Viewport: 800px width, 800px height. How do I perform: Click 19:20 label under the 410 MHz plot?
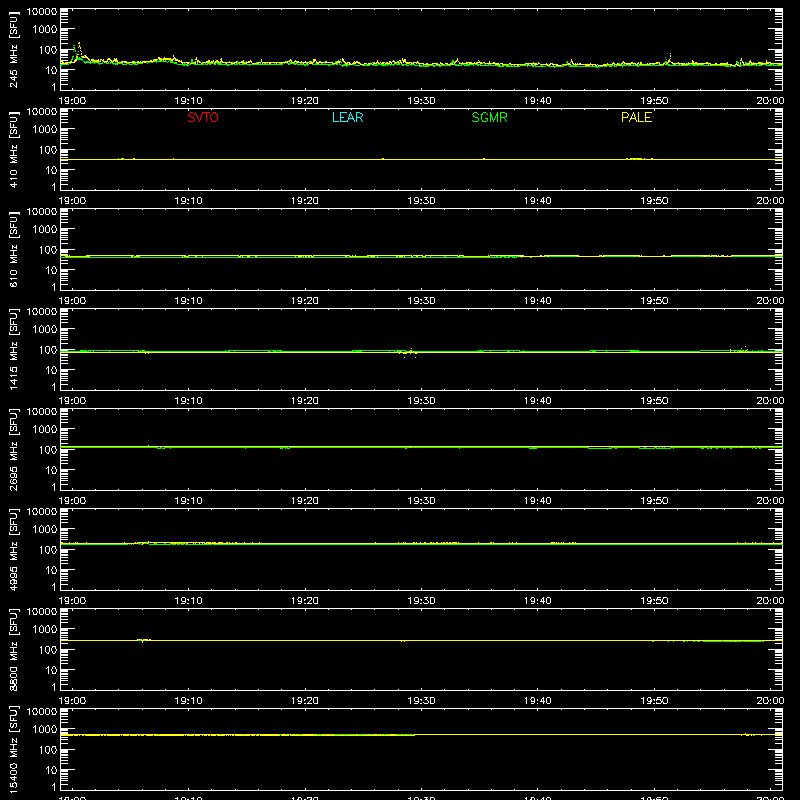(305, 201)
